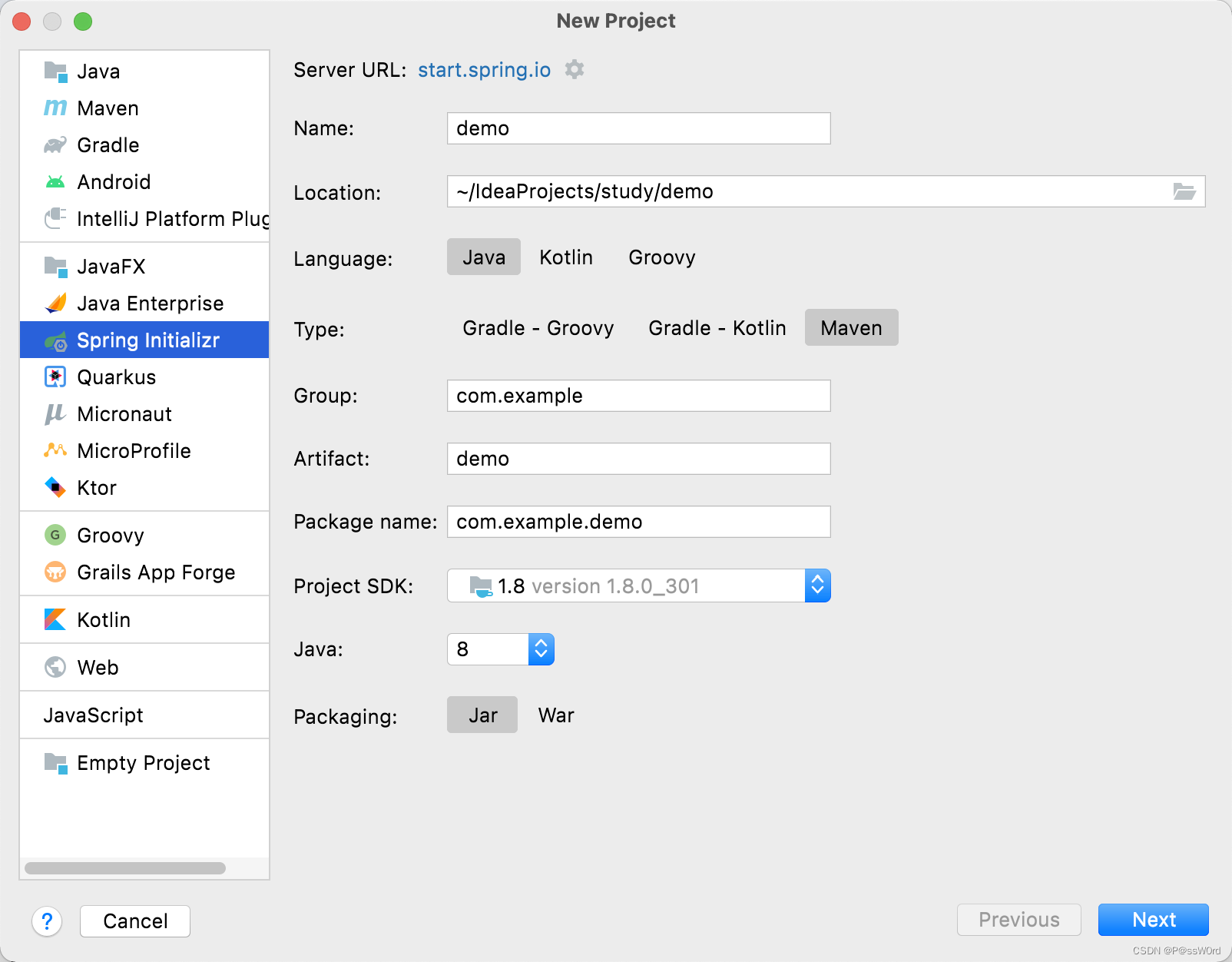
Task: Choose Gradle - Groovy build type
Action: (538, 328)
